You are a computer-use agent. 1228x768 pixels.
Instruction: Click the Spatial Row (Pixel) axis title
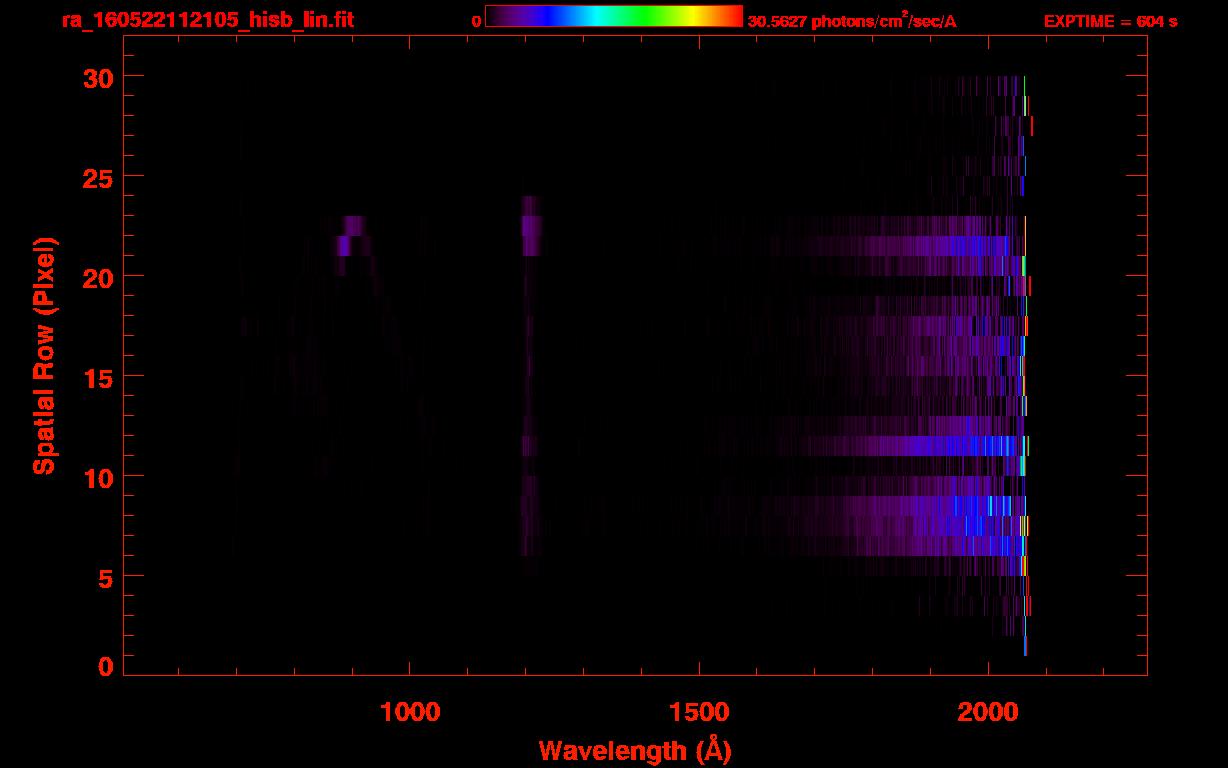43,355
